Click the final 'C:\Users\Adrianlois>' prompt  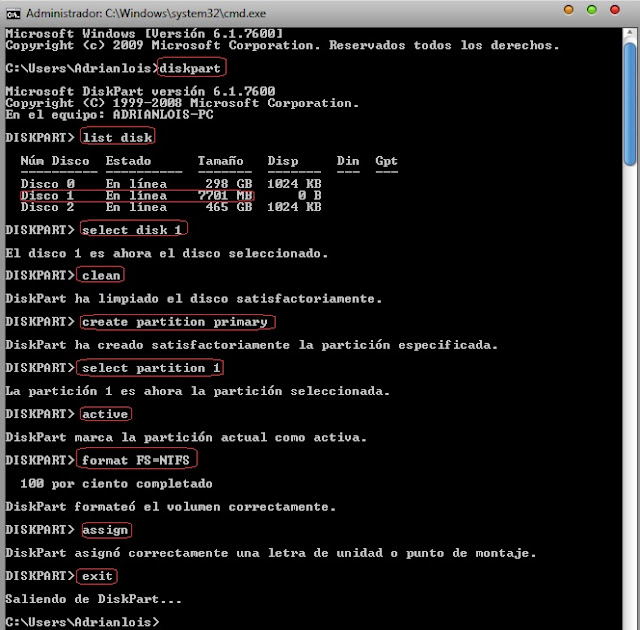82,622
